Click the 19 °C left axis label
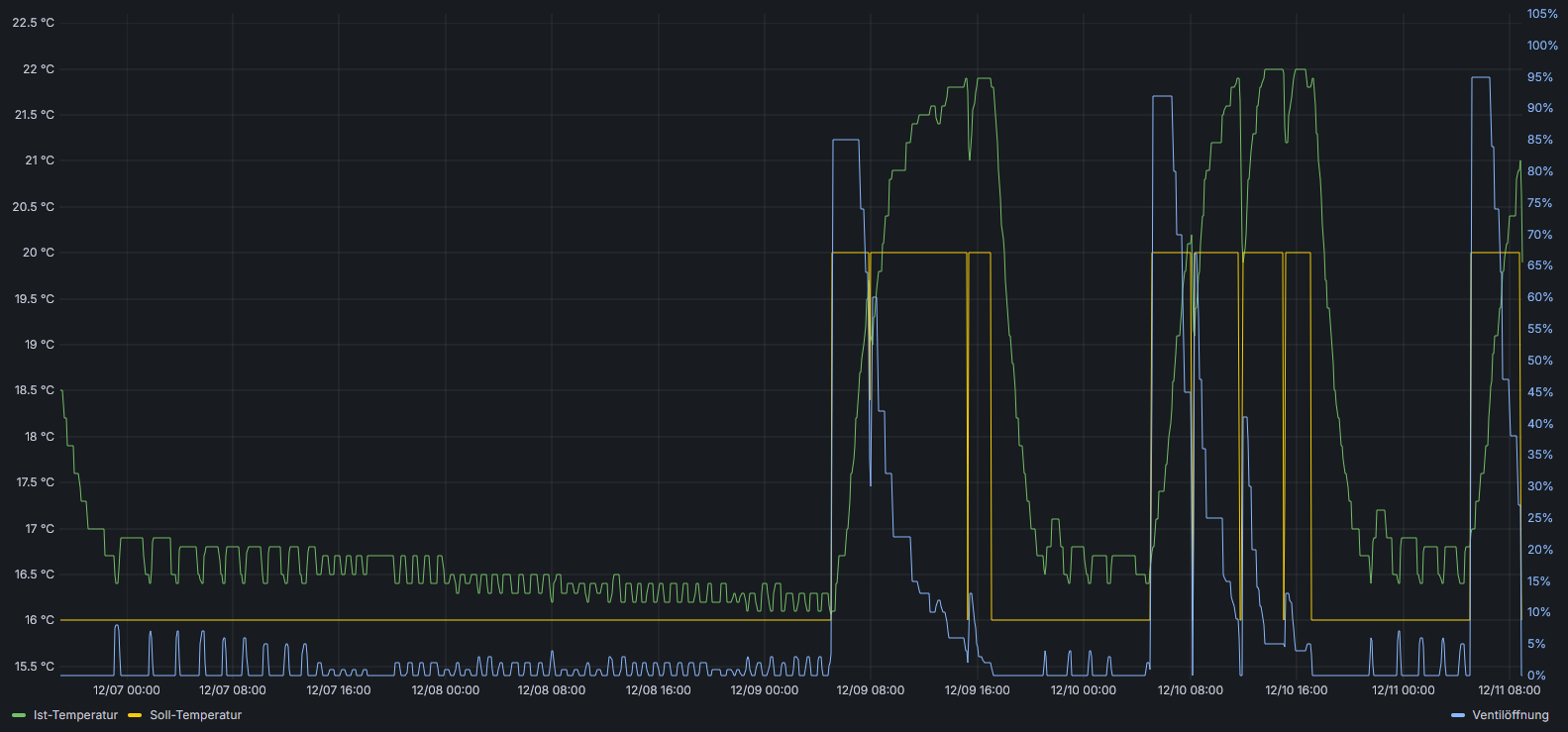Image resolution: width=1568 pixels, height=732 pixels. 39,345
